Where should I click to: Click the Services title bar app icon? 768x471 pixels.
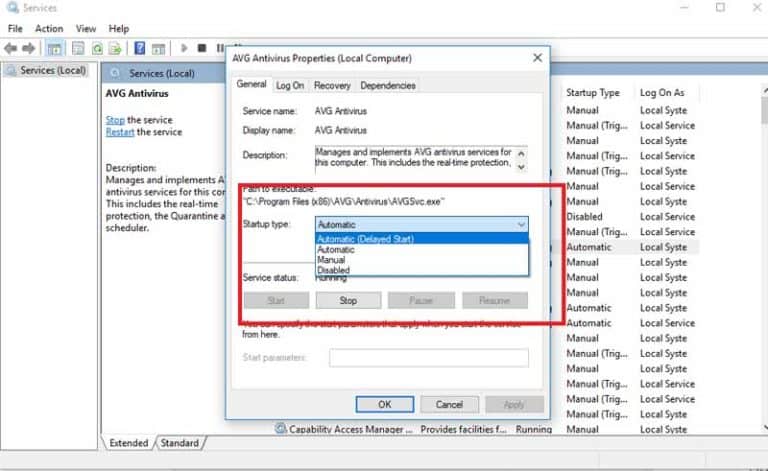click(12, 8)
